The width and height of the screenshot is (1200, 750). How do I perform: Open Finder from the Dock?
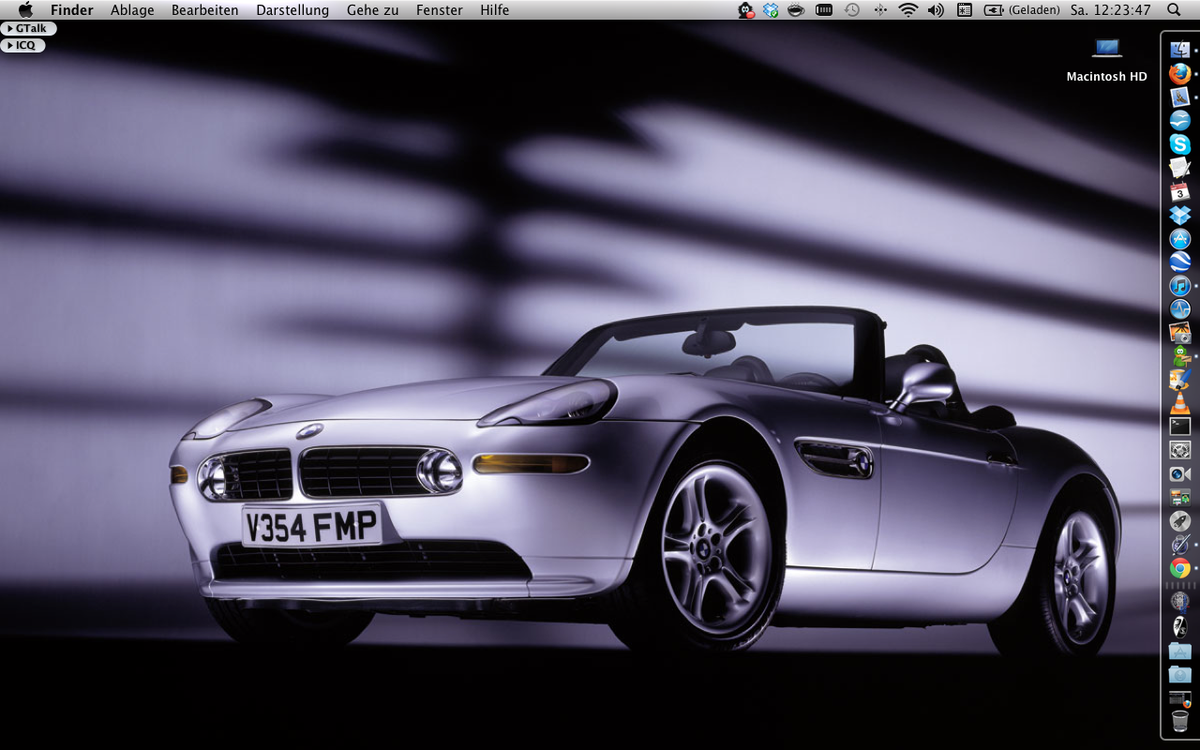pos(1180,49)
